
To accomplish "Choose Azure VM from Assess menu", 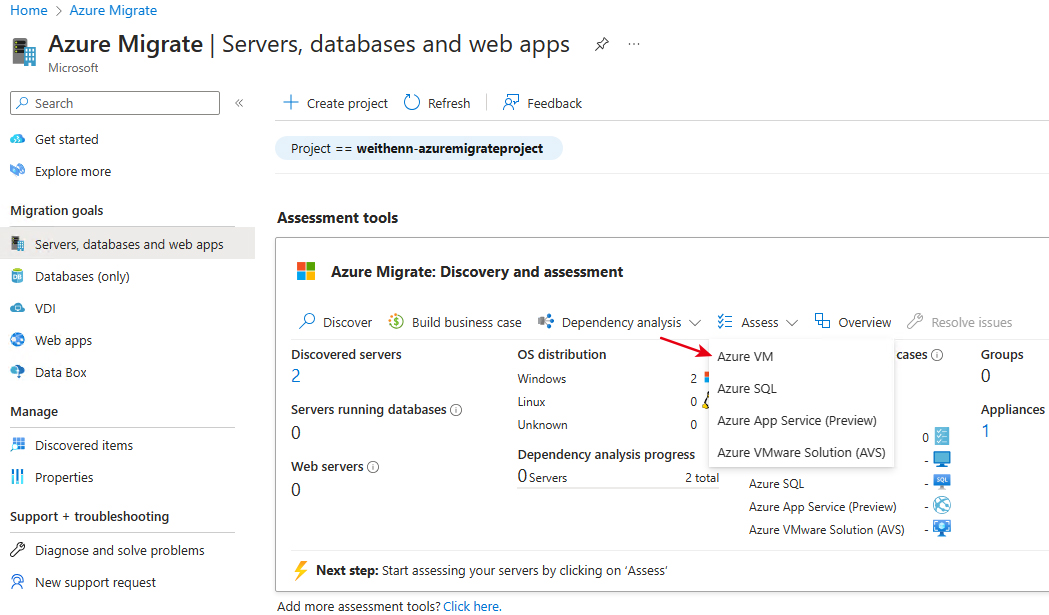I will [745, 357].
